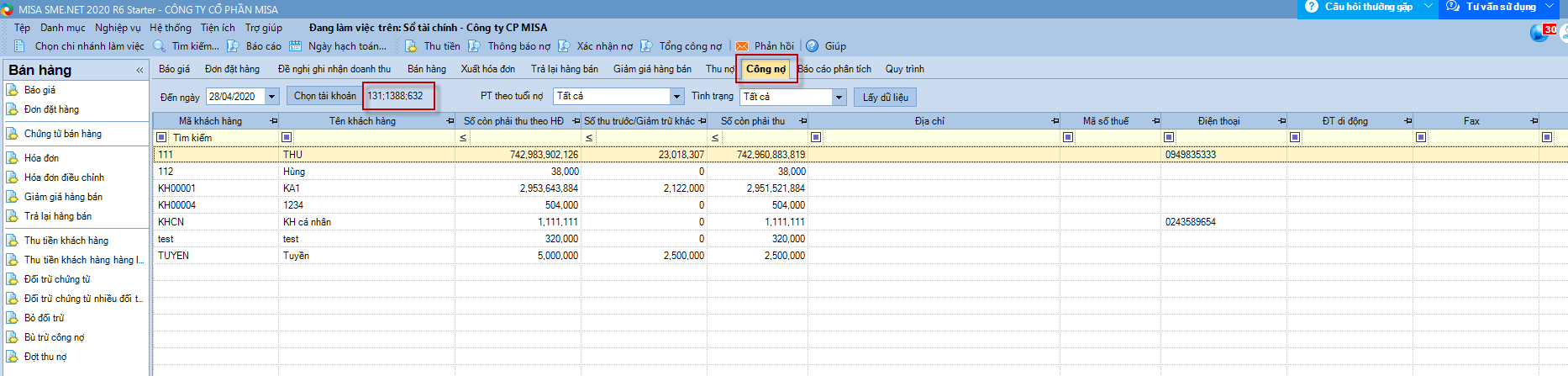Open the Báo cáo phân tích tab

(834, 69)
